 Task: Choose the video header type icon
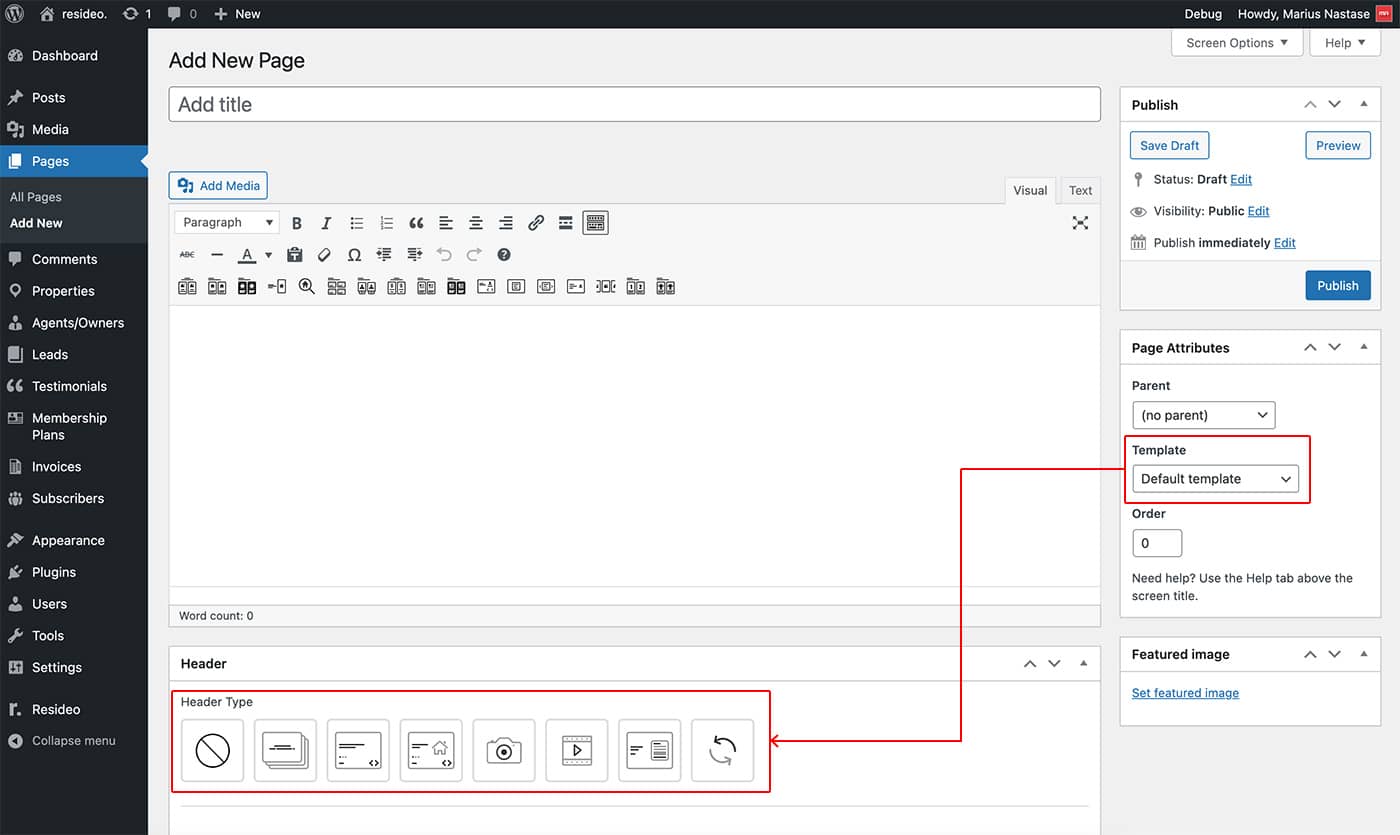click(x=577, y=750)
